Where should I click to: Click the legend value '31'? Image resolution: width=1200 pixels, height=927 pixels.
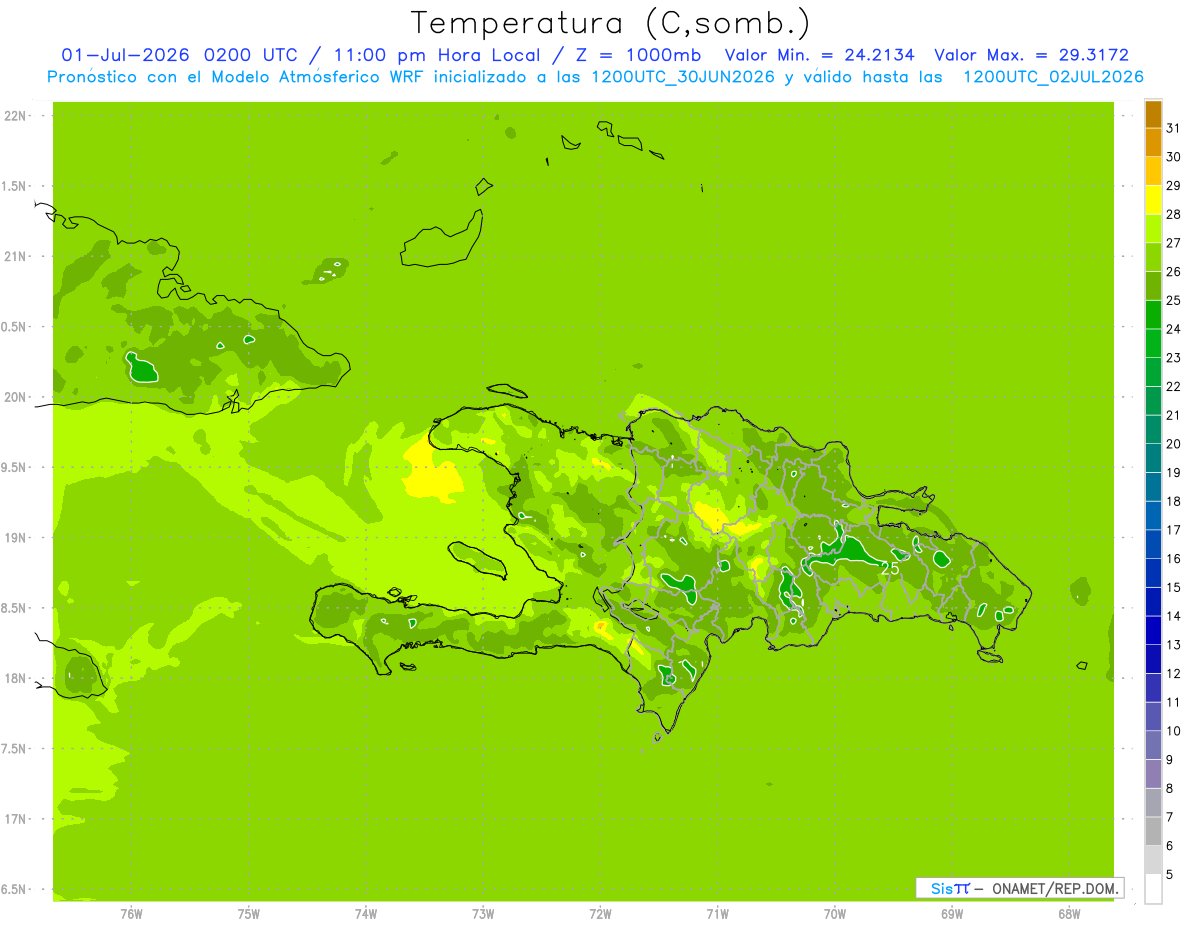point(1173,128)
